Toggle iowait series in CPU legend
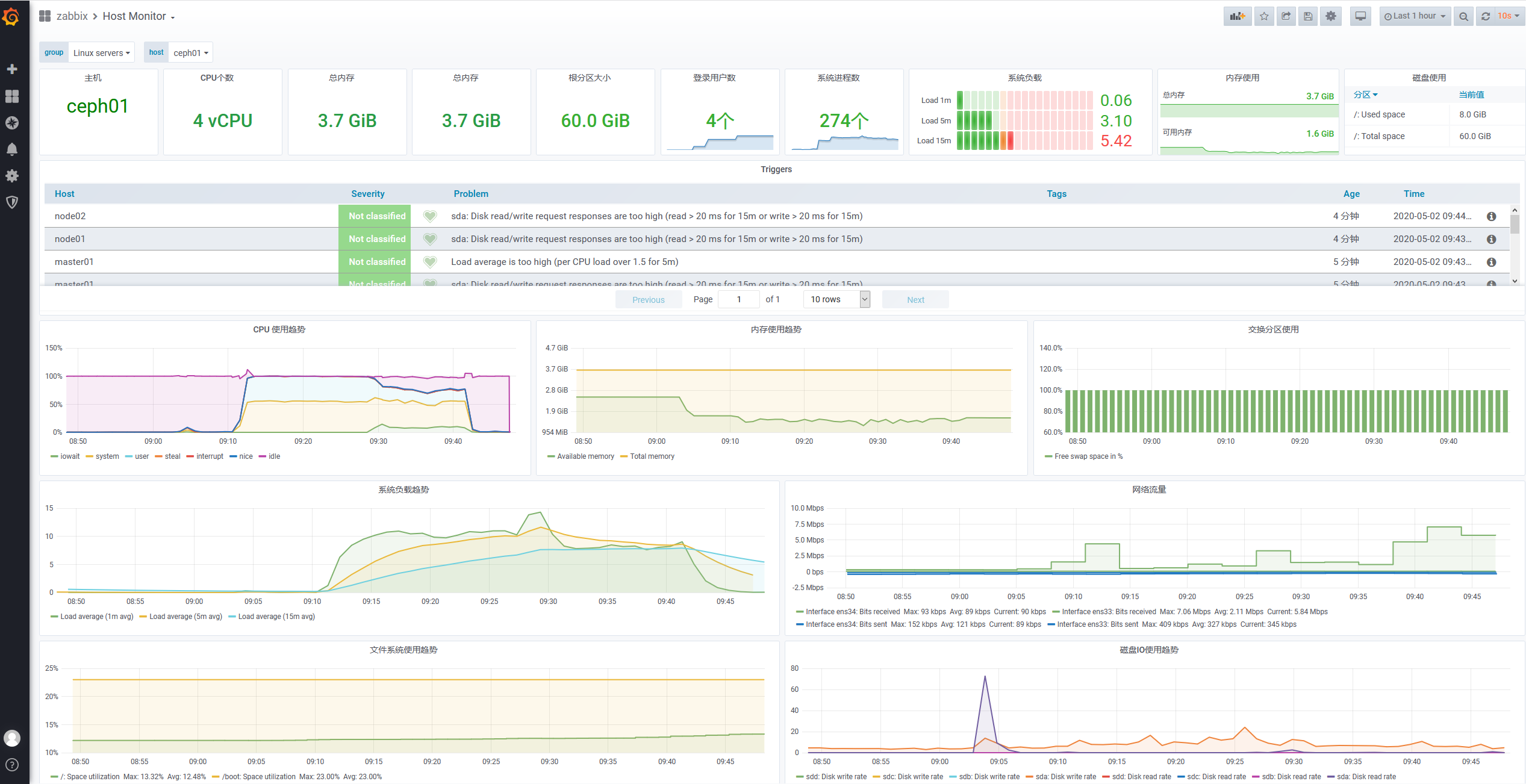This screenshot has height=784, width=1526. coord(69,456)
